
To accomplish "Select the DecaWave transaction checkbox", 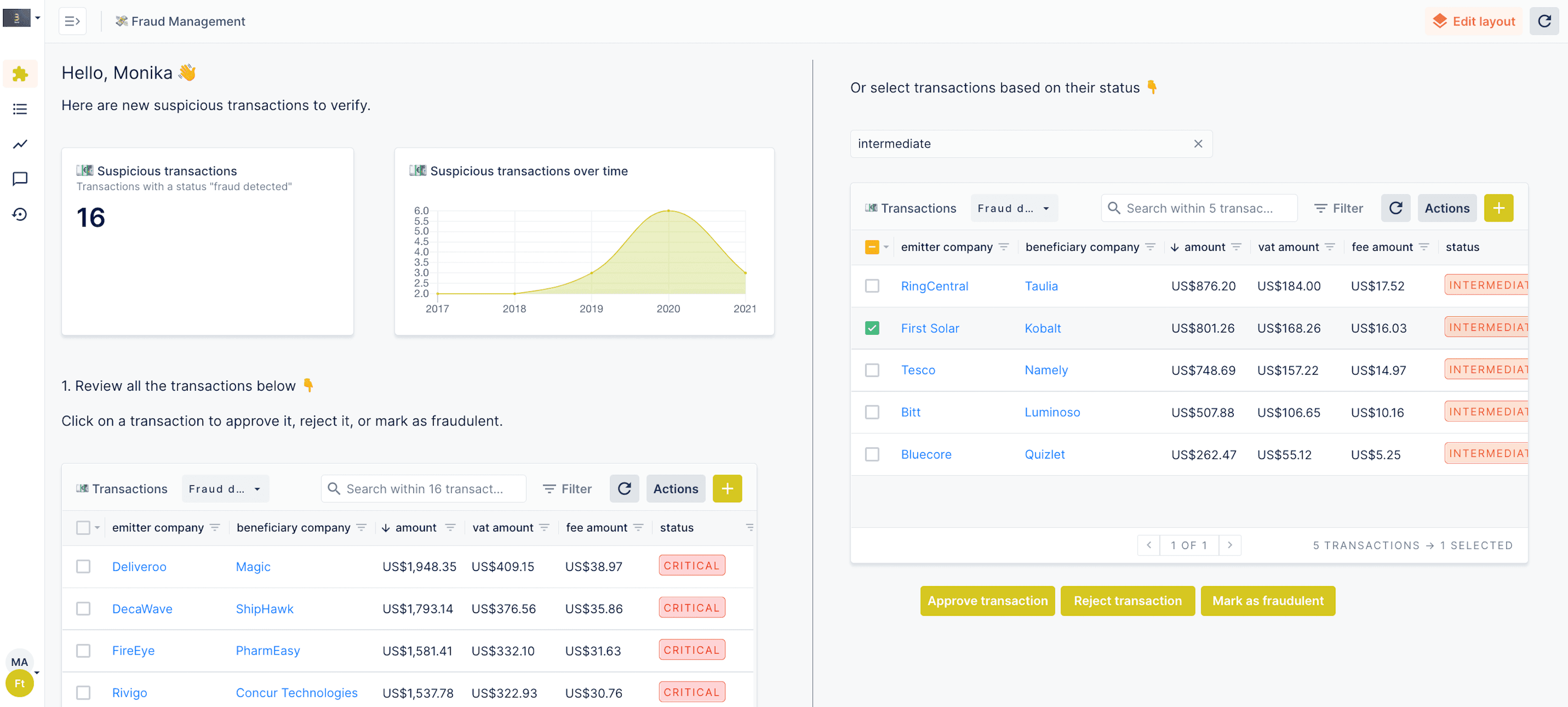I will click(84, 608).
